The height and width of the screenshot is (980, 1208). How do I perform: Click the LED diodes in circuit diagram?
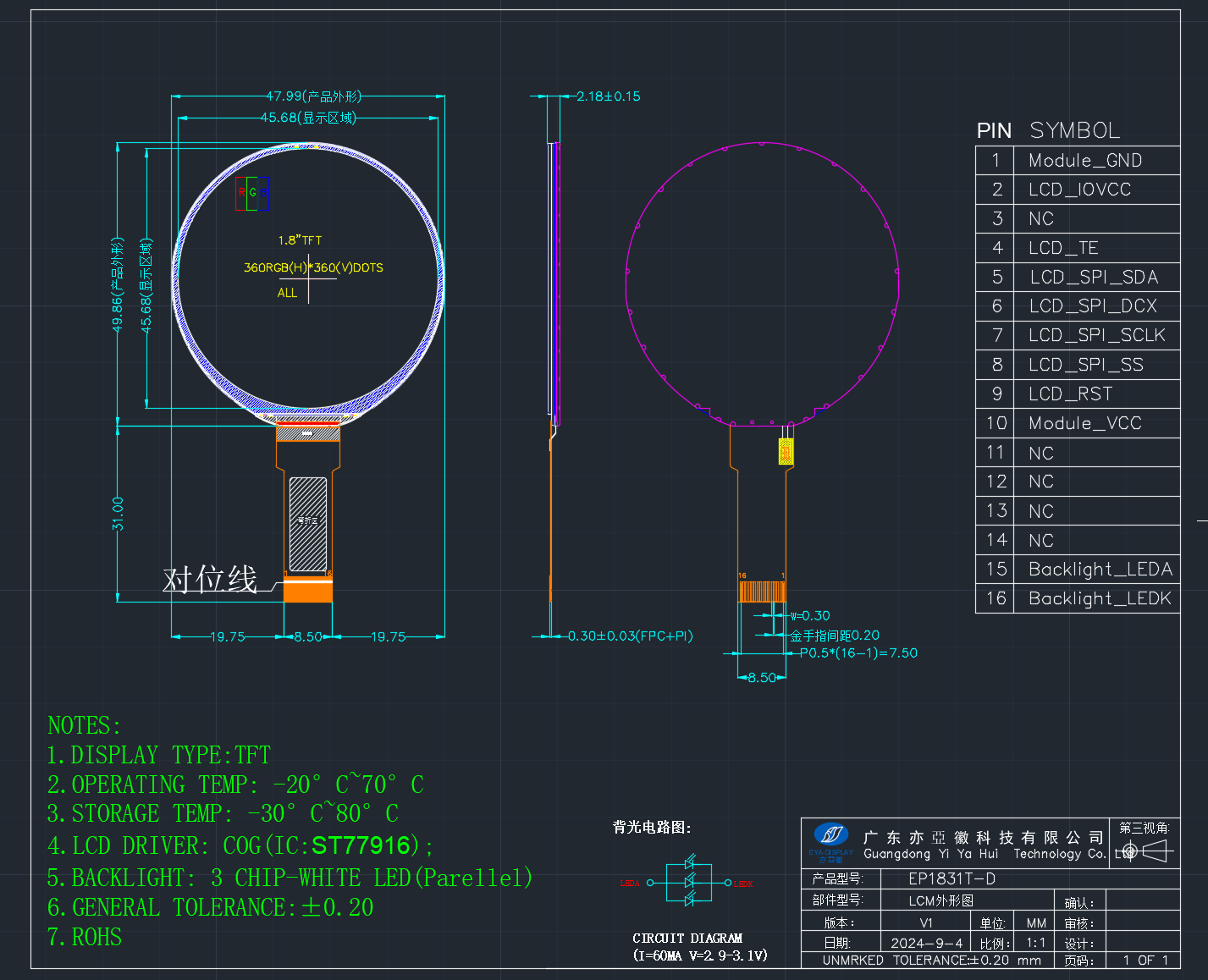coord(690,882)
